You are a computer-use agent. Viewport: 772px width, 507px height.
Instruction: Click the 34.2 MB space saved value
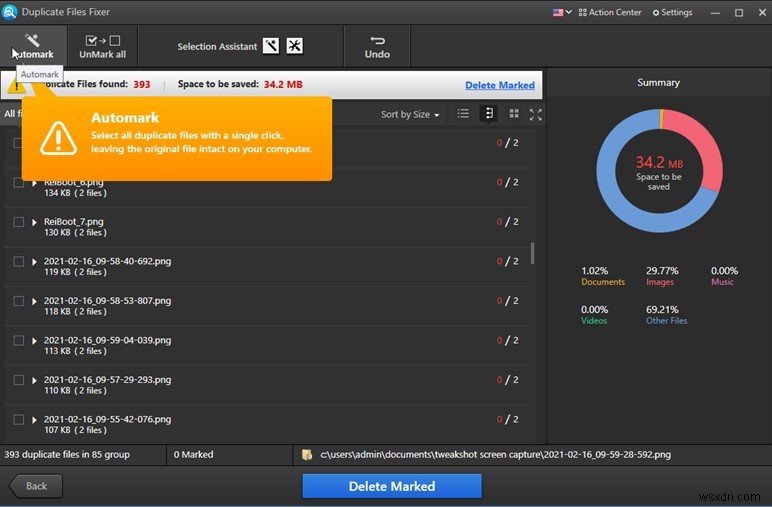click(x=283, y=84)
